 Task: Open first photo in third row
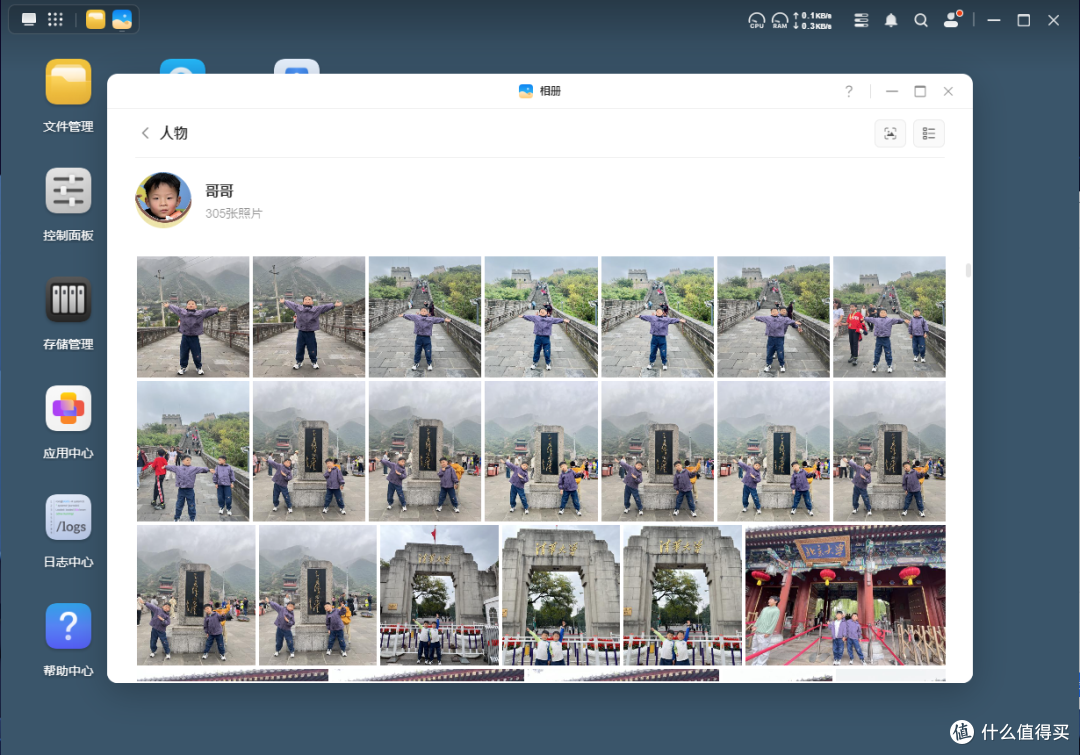[196, 595]
